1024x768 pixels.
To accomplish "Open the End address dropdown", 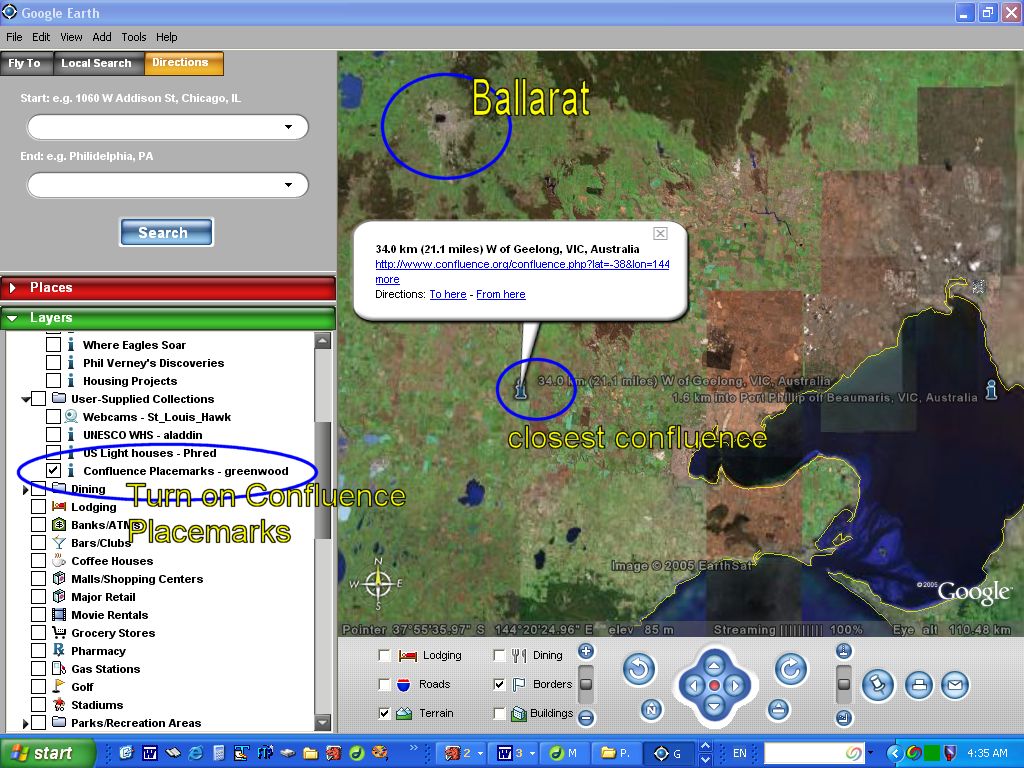I will point(288,185).
